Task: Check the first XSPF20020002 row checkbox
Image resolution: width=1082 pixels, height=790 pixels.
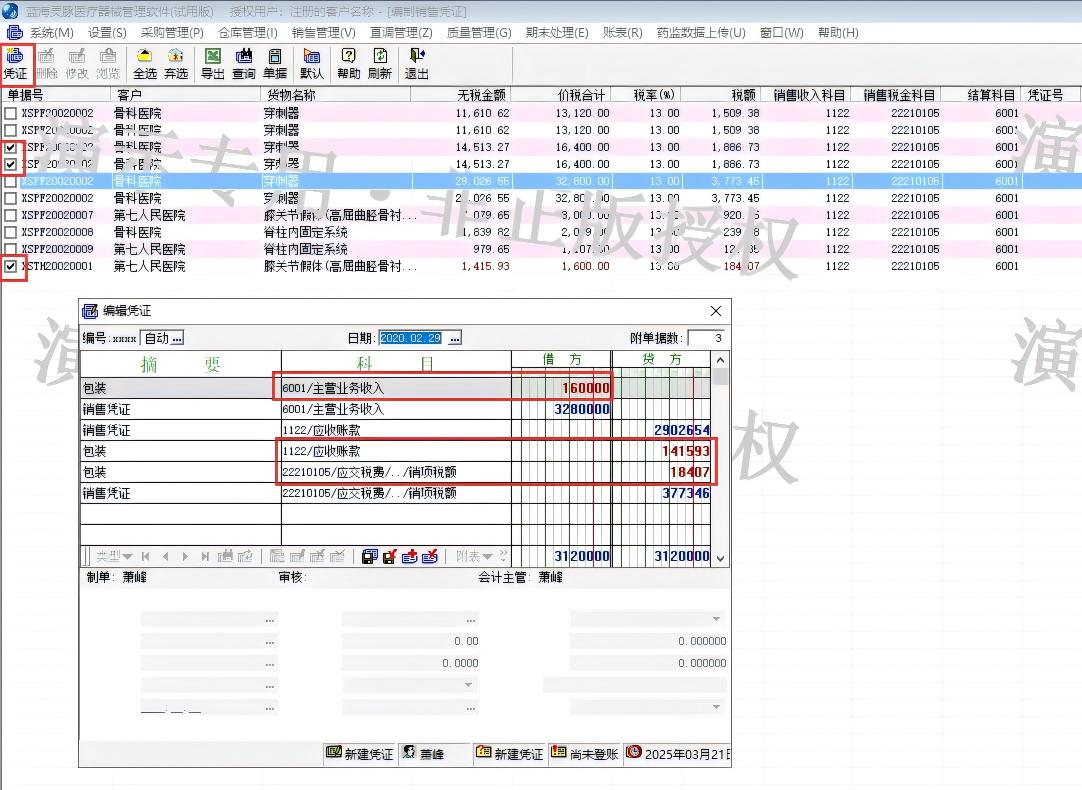Action: [x=11, y=113]
